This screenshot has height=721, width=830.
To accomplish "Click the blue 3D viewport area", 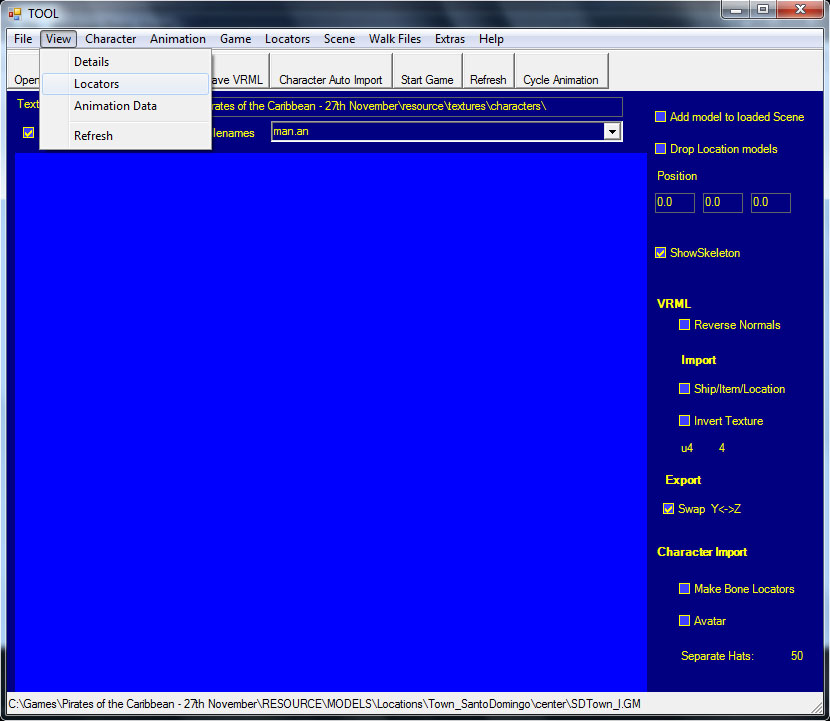I will point(331,422).
